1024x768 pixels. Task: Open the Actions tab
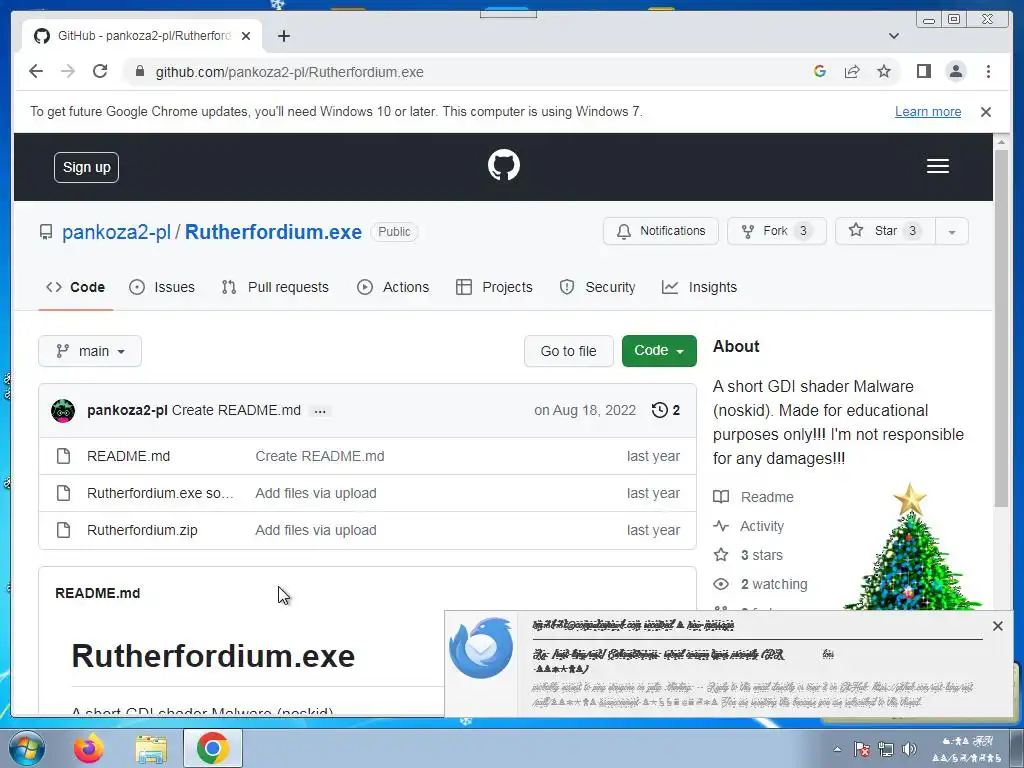pos(393,287)
